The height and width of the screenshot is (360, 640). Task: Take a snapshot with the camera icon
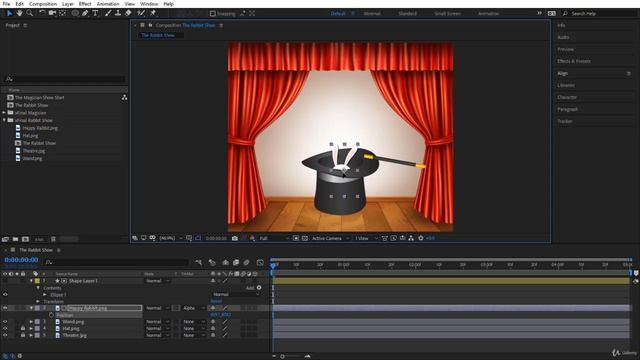pos(235,238)
